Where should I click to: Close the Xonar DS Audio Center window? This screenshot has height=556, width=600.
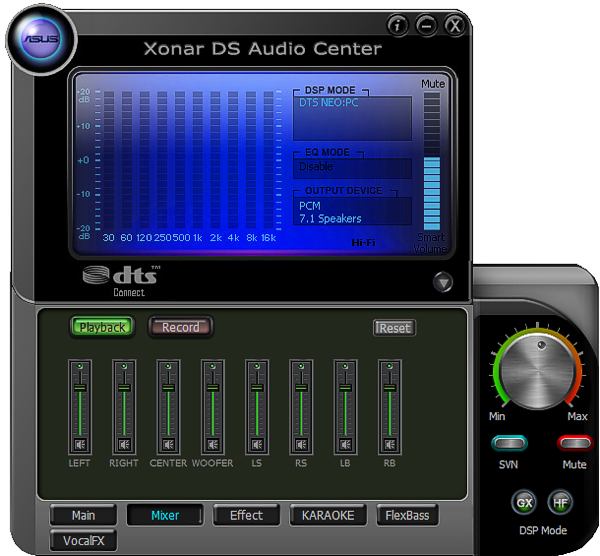point(455,26)
